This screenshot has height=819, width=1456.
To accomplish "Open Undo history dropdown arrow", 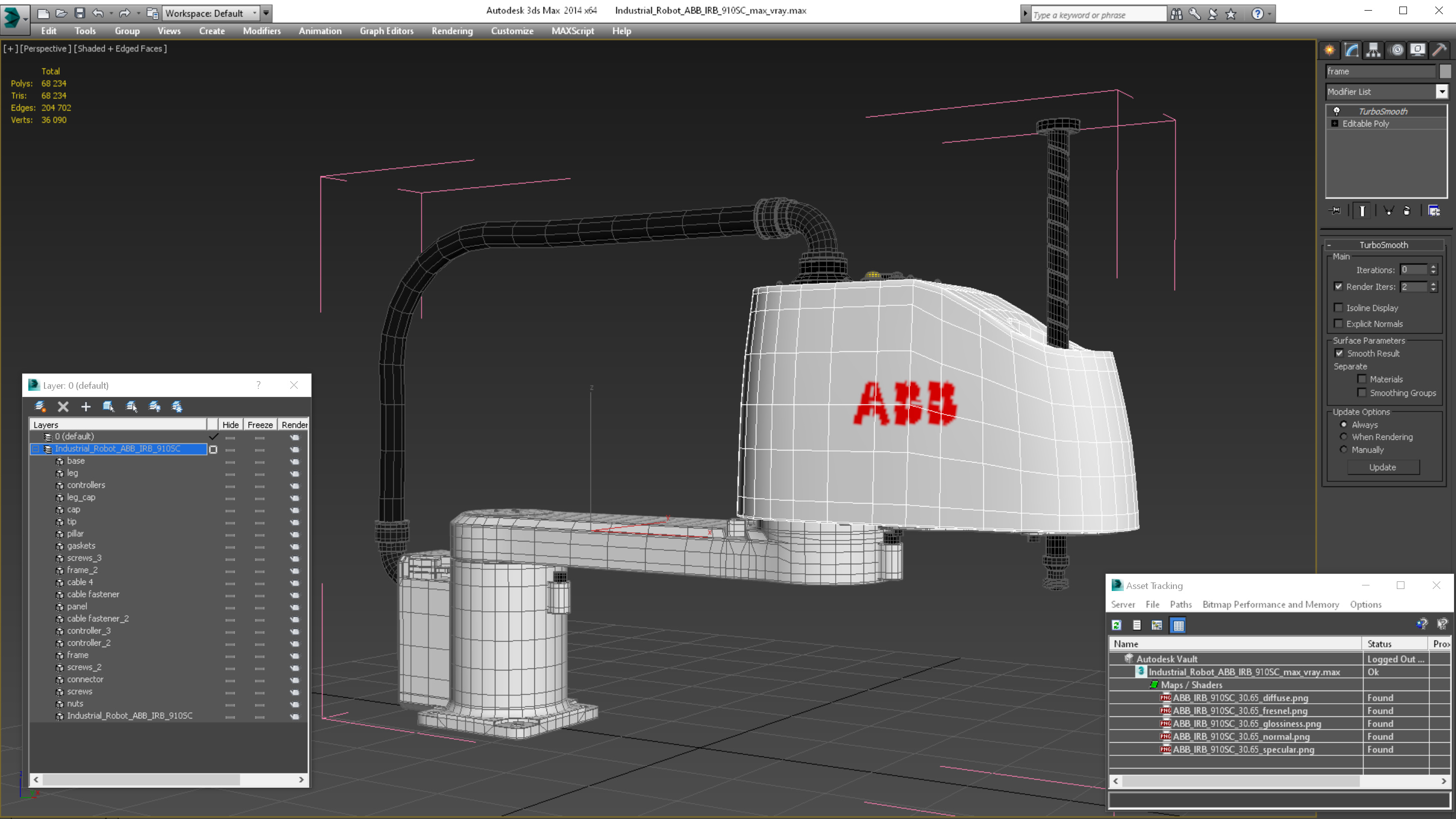I will (x=111, y=13).
